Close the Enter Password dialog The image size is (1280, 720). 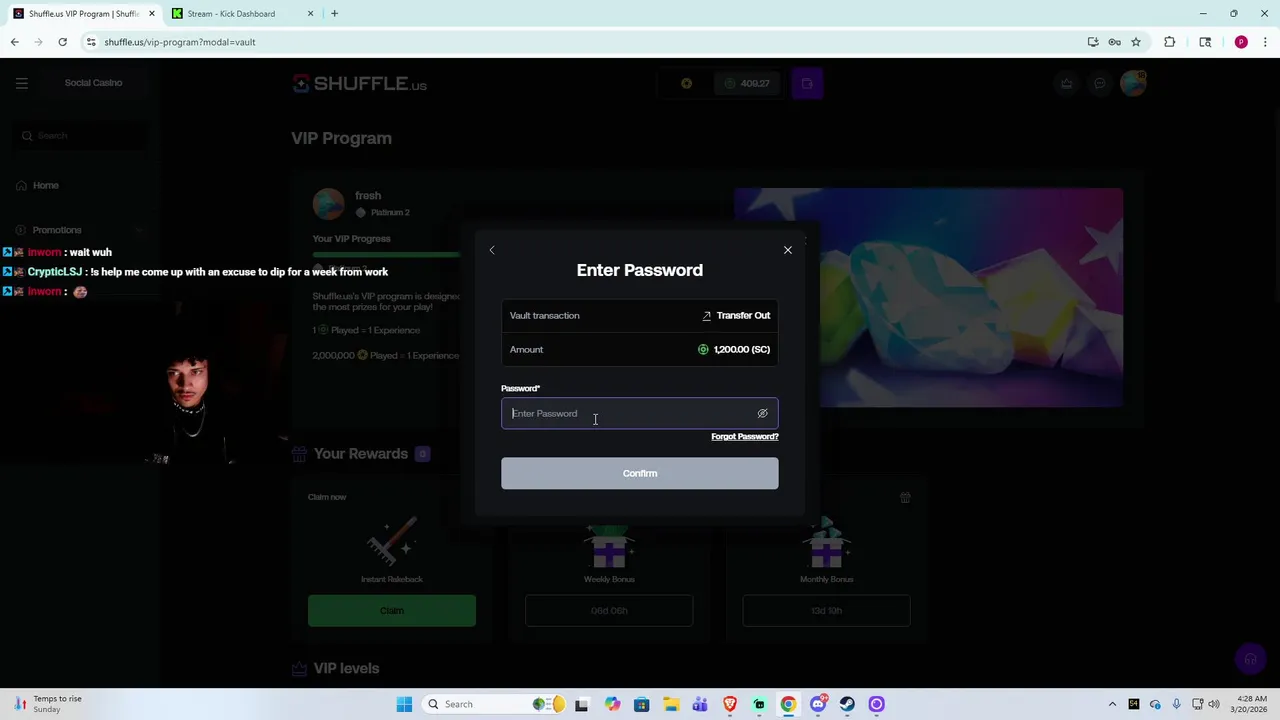[x=788, y=250]
